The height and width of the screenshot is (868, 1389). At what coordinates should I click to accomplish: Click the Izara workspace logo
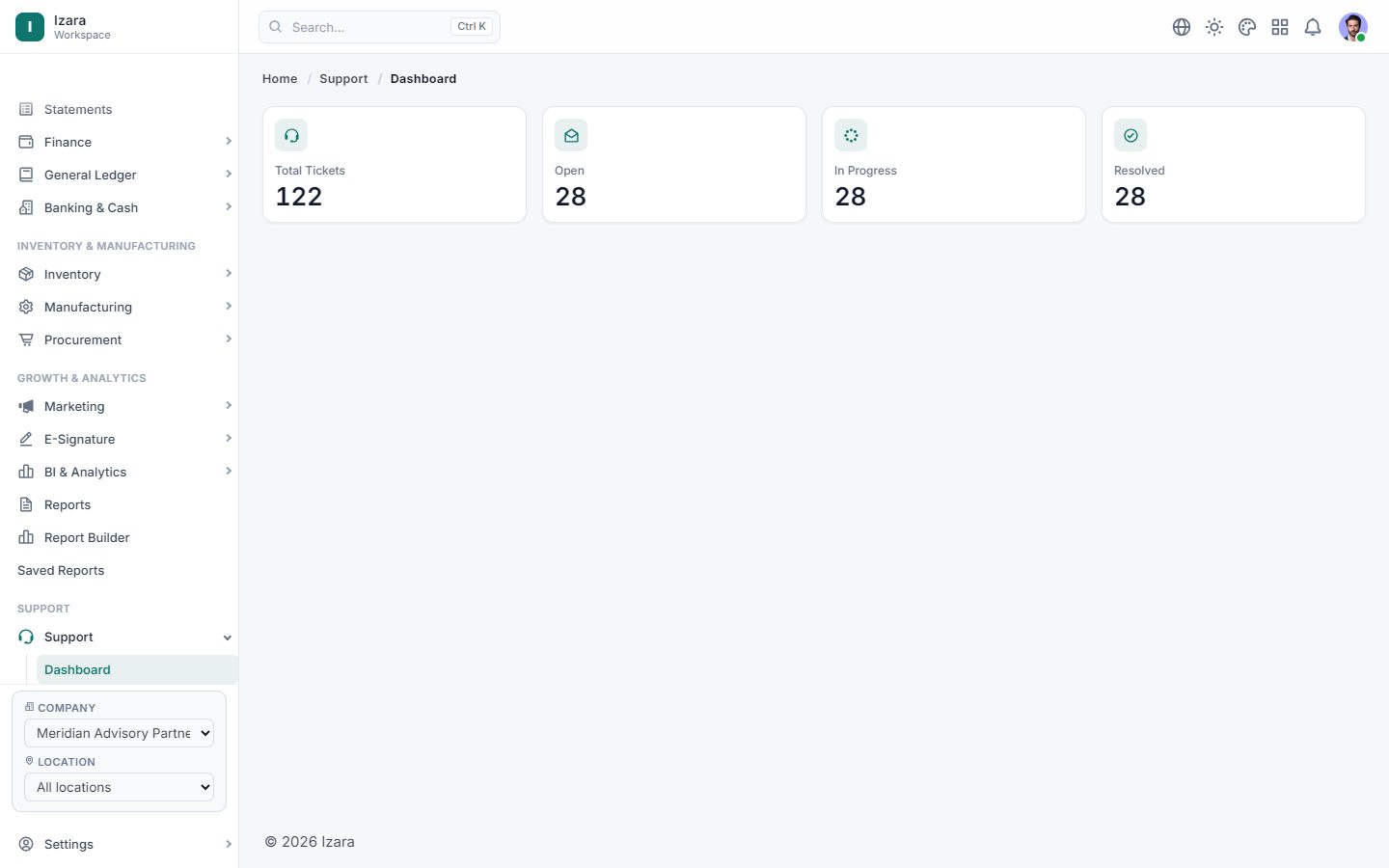(x=30, y=27)
